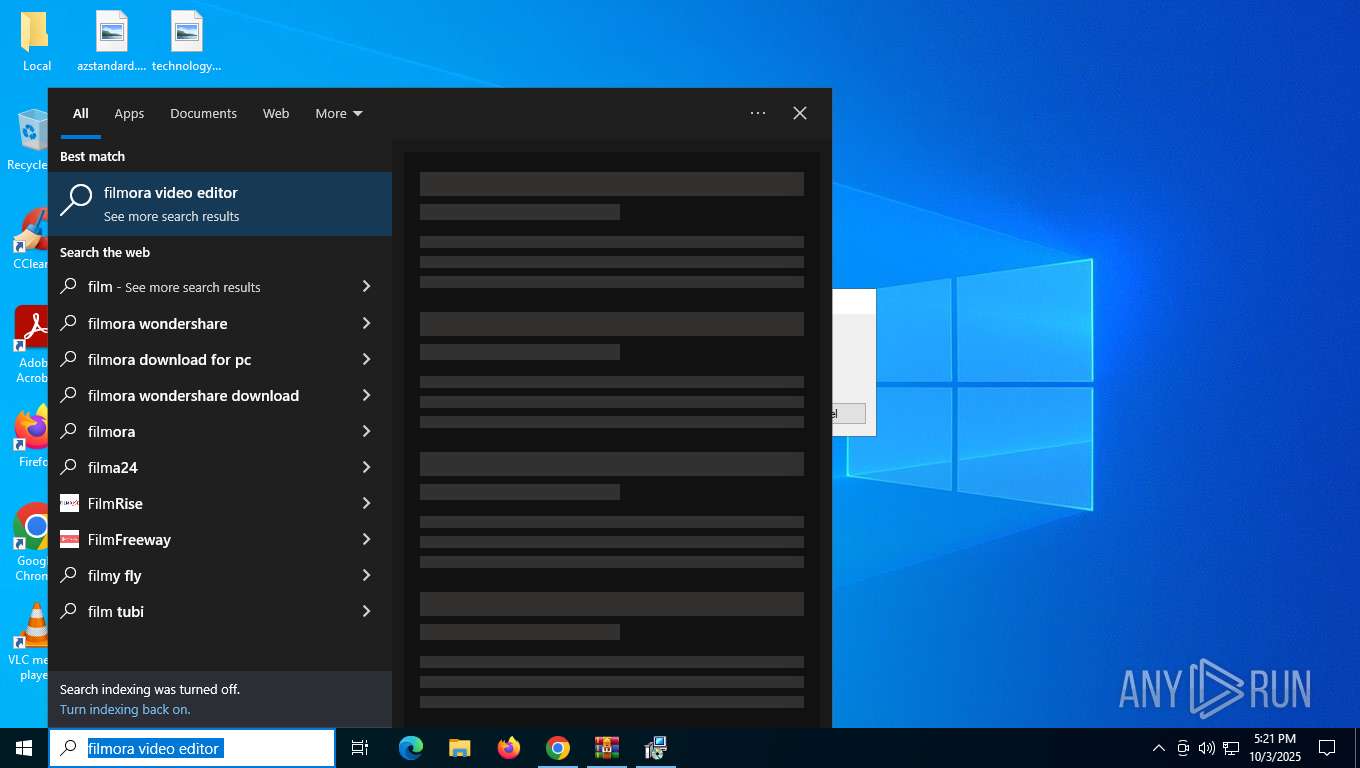Open the volume control tray icon
Image resolution: width=1360 pixels, height=768 pixels.
[x=1206, y=748]
